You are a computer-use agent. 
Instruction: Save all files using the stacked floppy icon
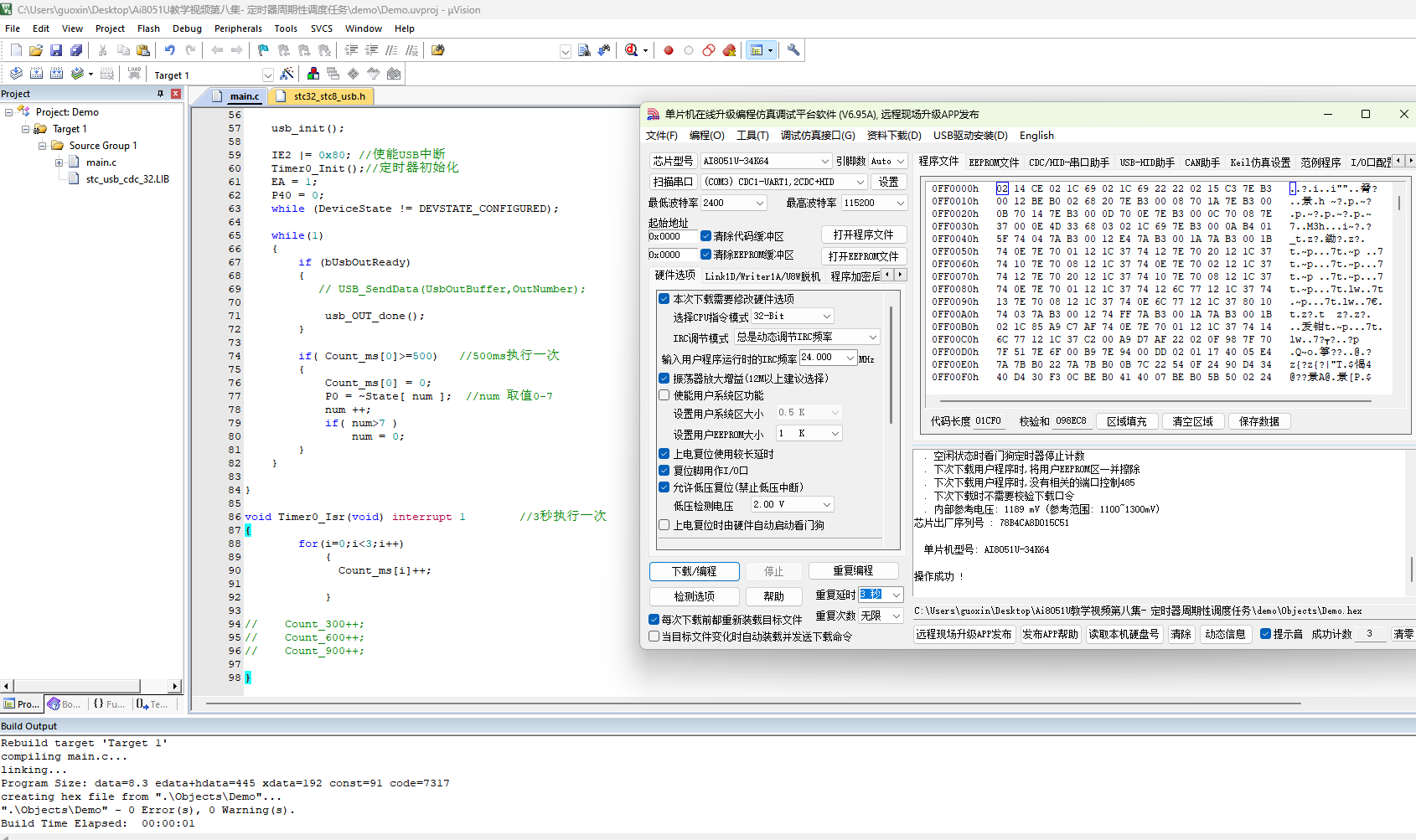point(76,50)
